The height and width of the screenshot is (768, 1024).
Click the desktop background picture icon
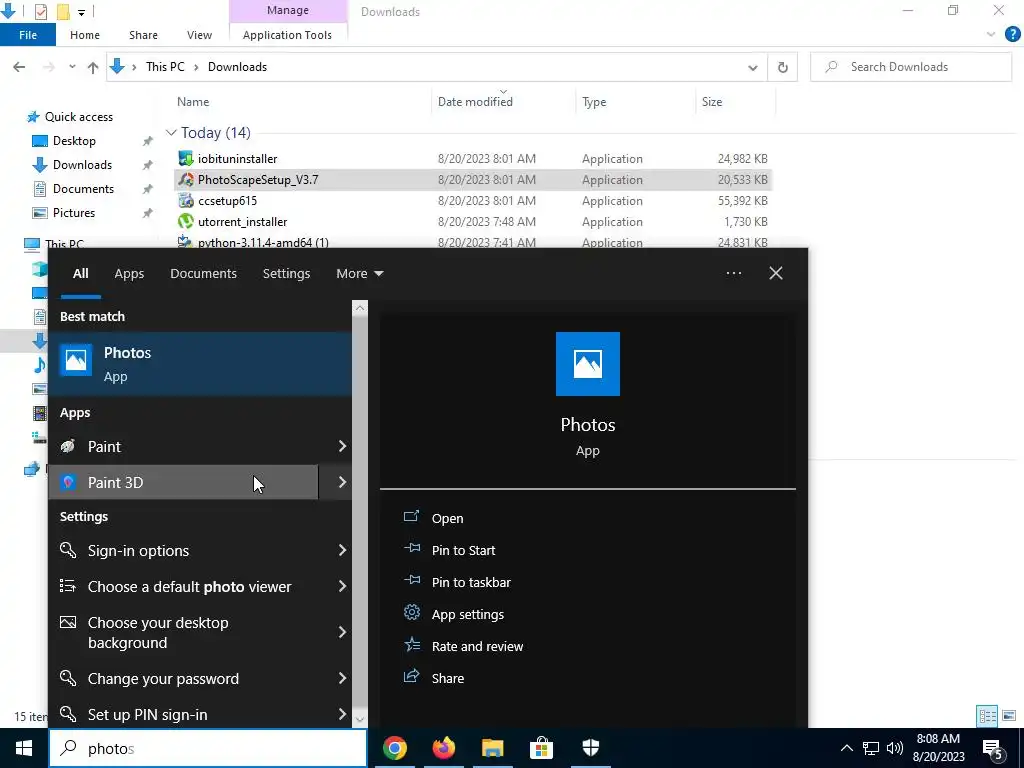68,622
